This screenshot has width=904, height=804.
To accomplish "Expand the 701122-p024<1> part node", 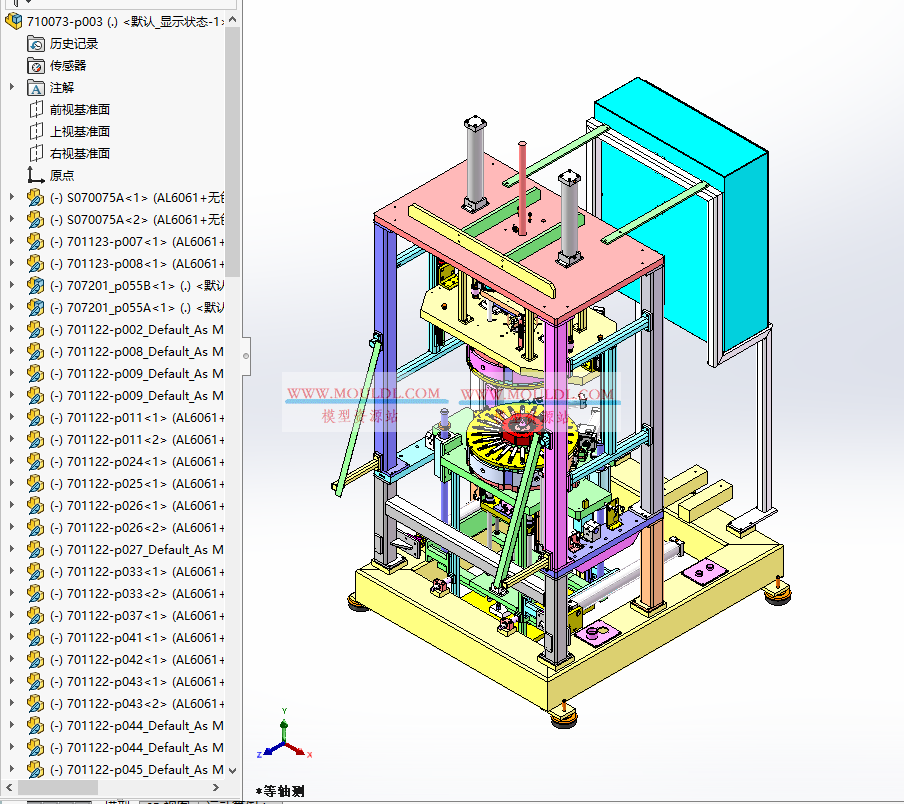I will tap(12, 461).
